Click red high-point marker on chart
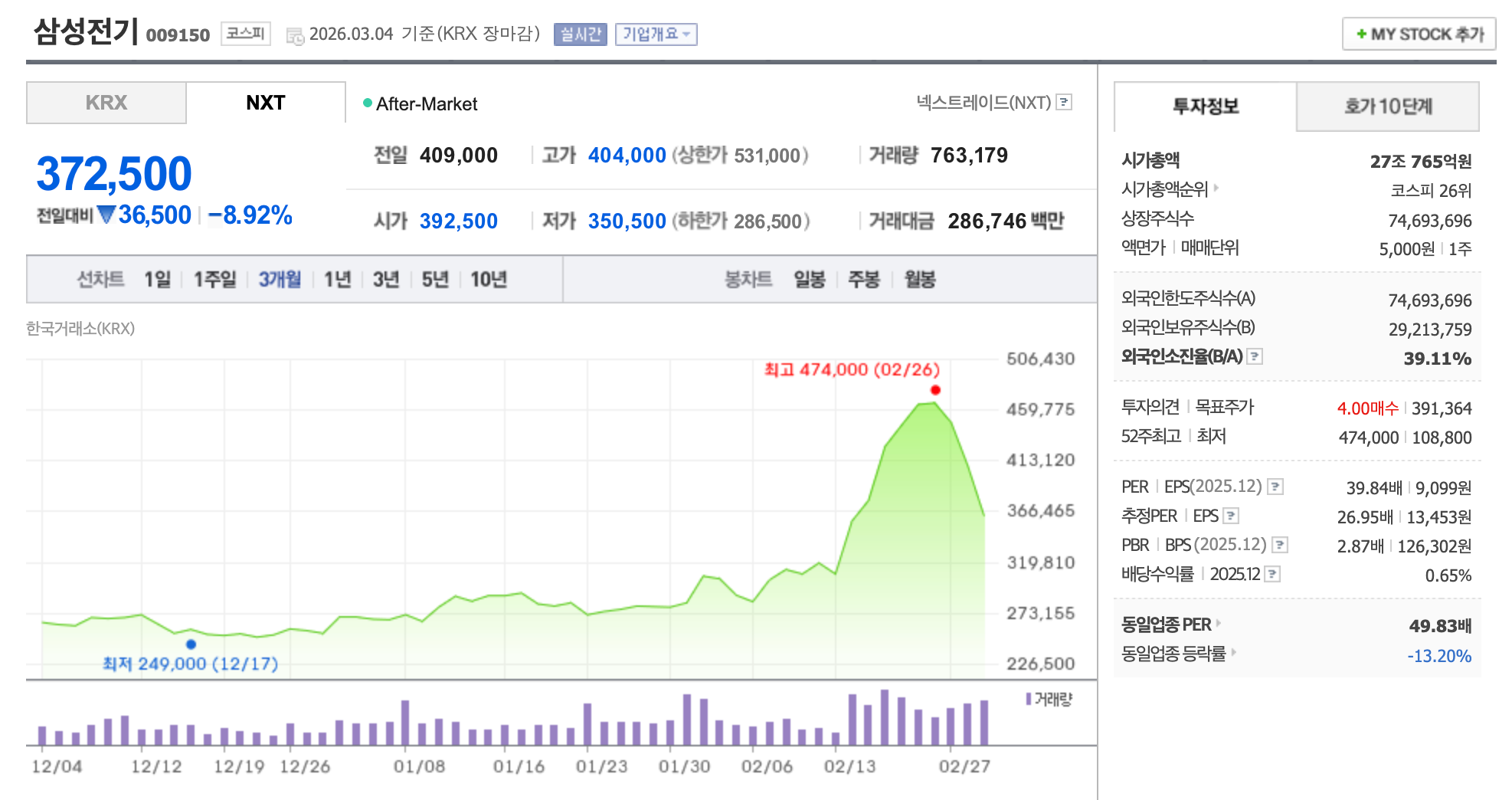The width and height of the screenshot is (1512, 800). point(935,390)
